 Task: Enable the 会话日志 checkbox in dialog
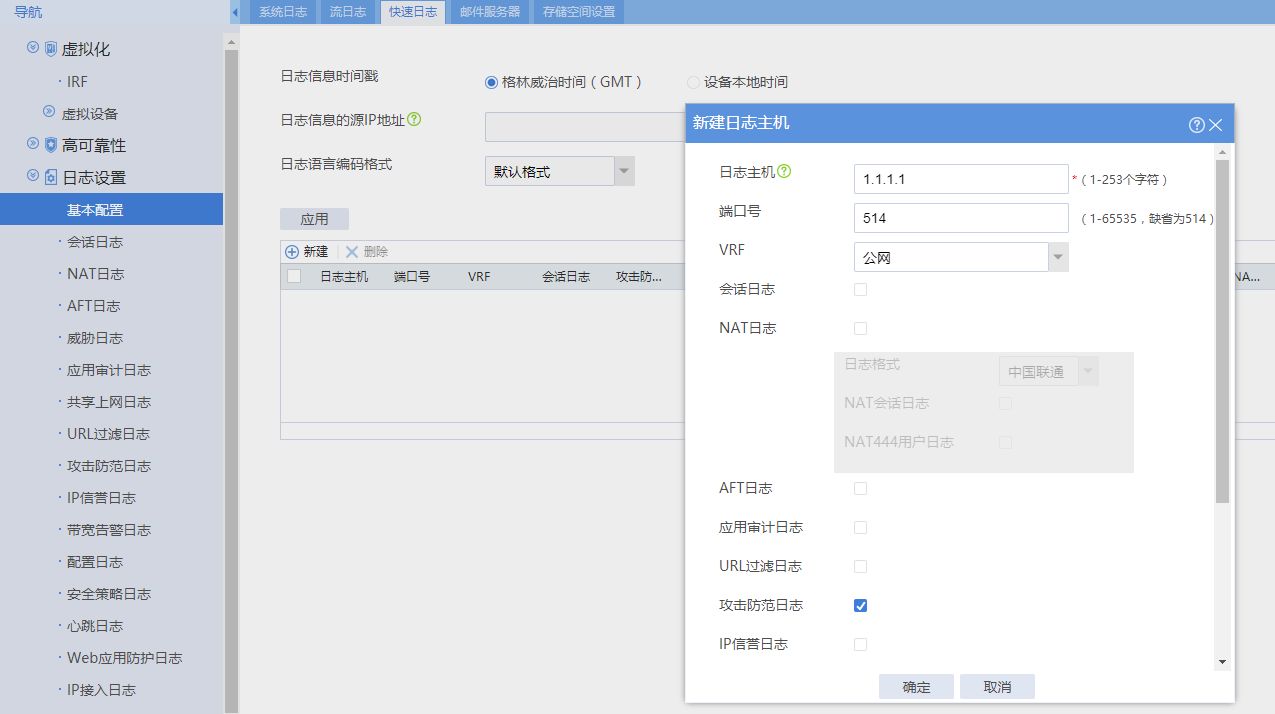point(860,290)
